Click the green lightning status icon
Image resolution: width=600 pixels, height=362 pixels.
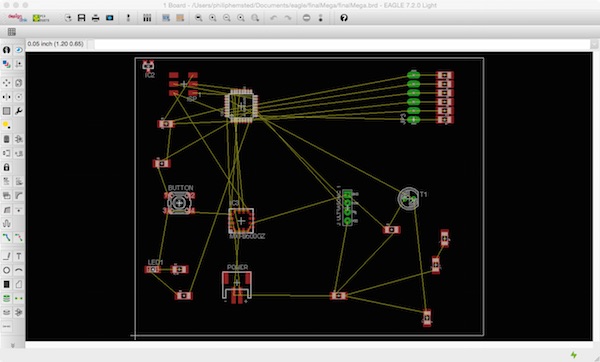[x=574, y=355]
